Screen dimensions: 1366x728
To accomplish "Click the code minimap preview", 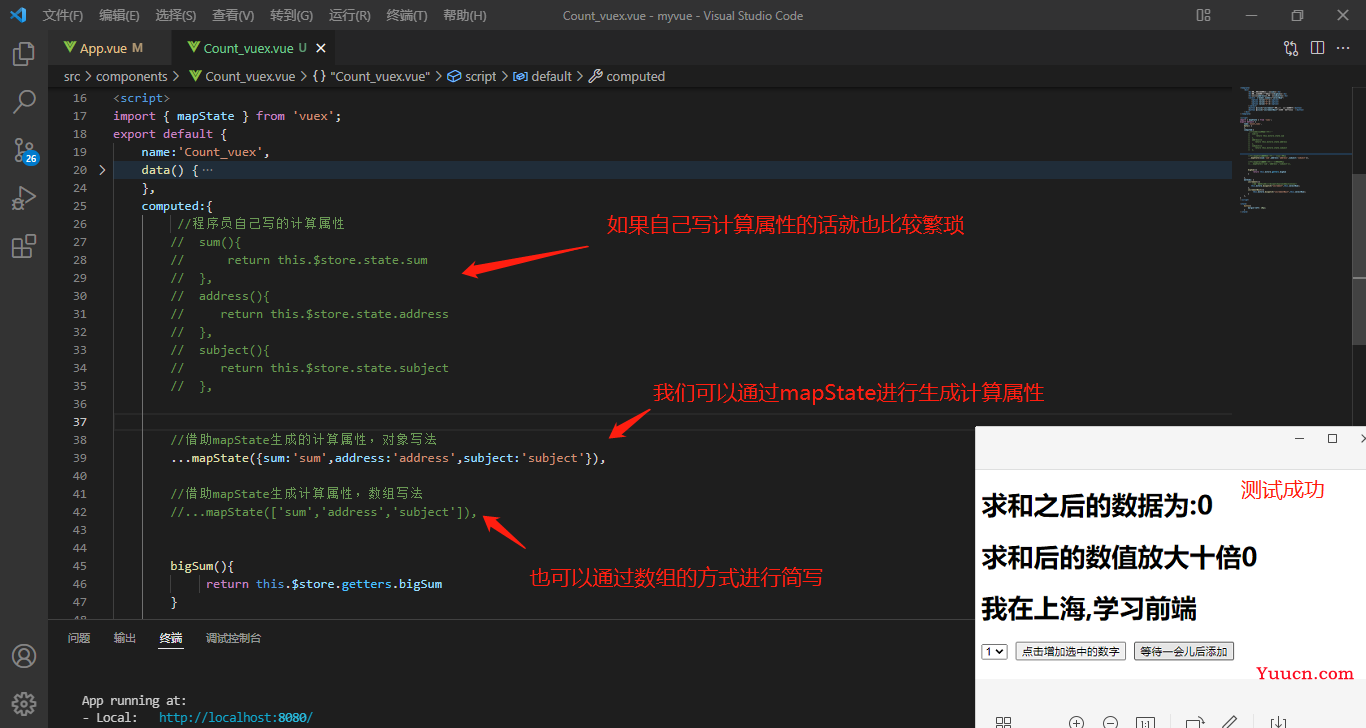I will point(1295,150).
